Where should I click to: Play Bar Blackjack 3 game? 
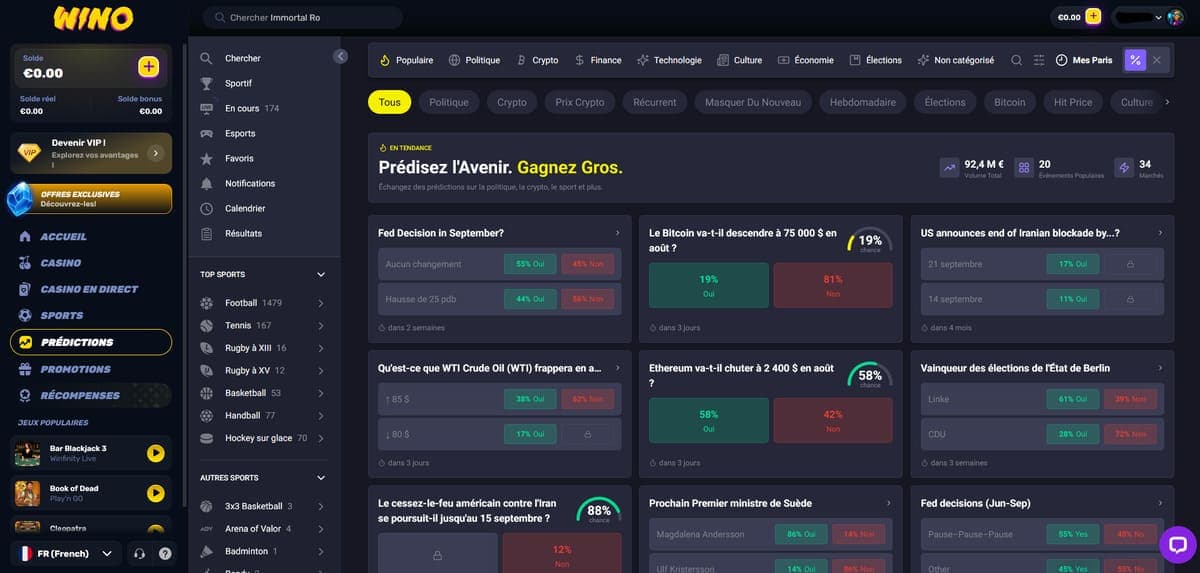[x=155, y=453]
